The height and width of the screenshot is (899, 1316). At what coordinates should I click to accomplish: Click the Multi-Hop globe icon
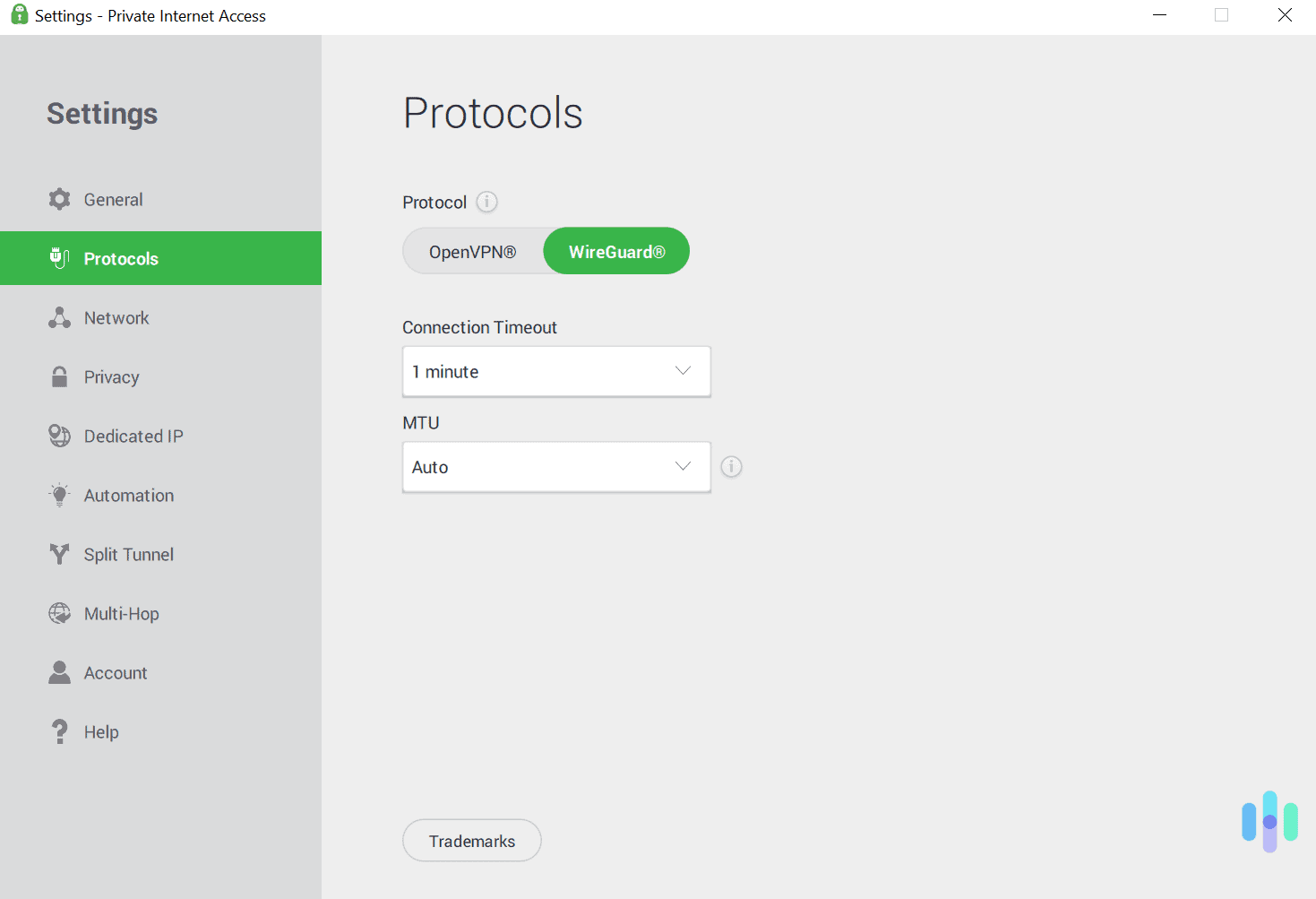[x=59, y=613]
